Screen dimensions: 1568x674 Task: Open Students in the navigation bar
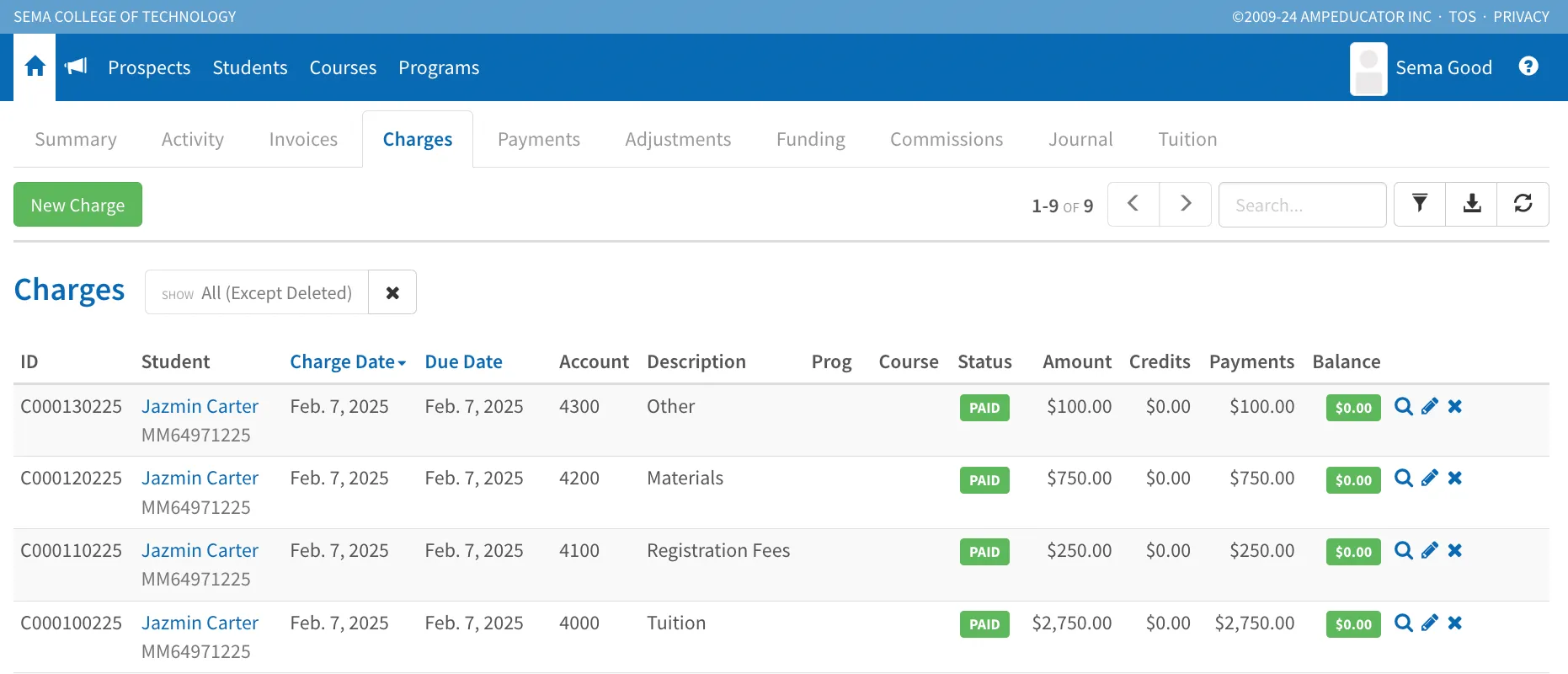tap(250, 67)
